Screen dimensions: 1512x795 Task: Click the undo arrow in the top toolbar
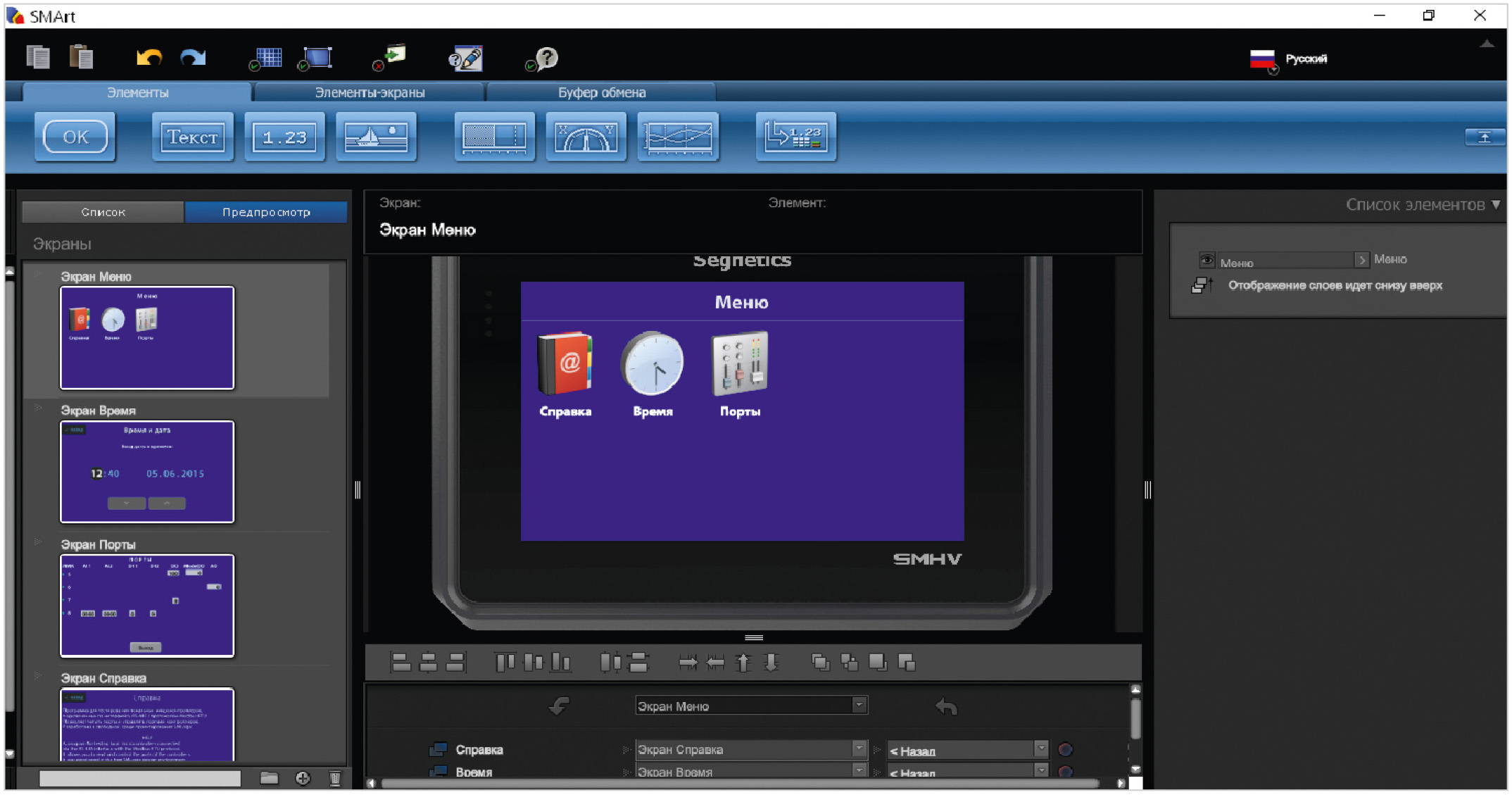click(x=149, y=58)
